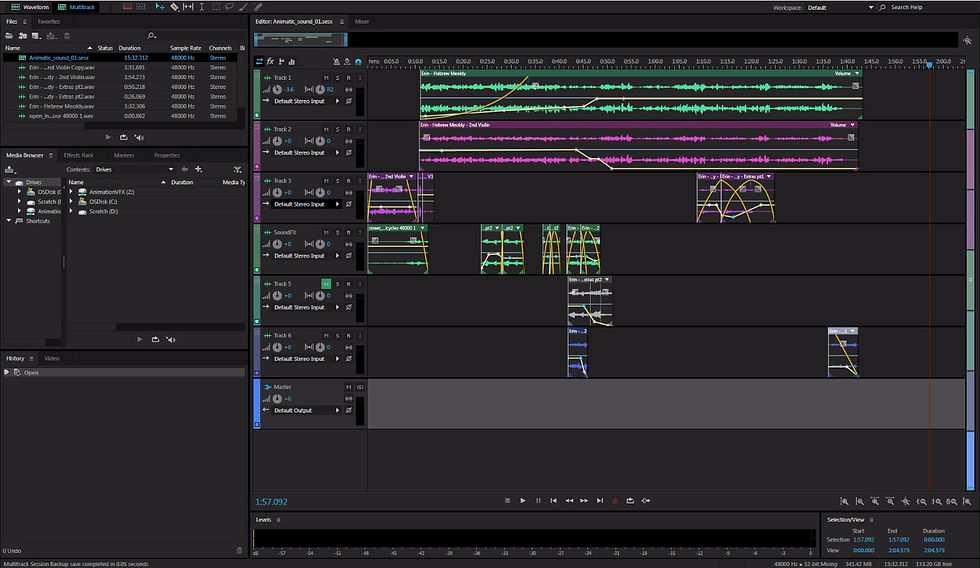This screenshot has width=980, height=568.
Task: Click the Move tool in top toolbar
Action: pyautogui.click(x=160, y=7)
